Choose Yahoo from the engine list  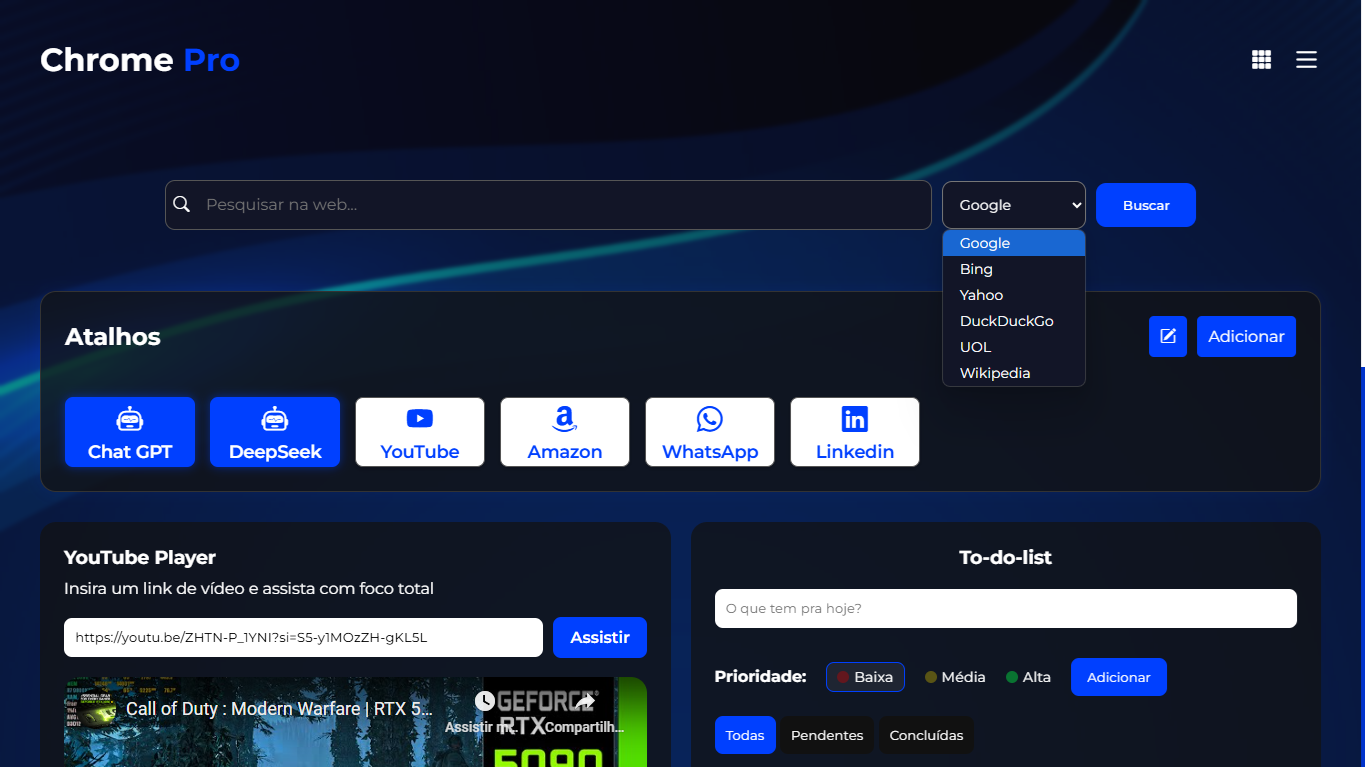[1014, 295]
